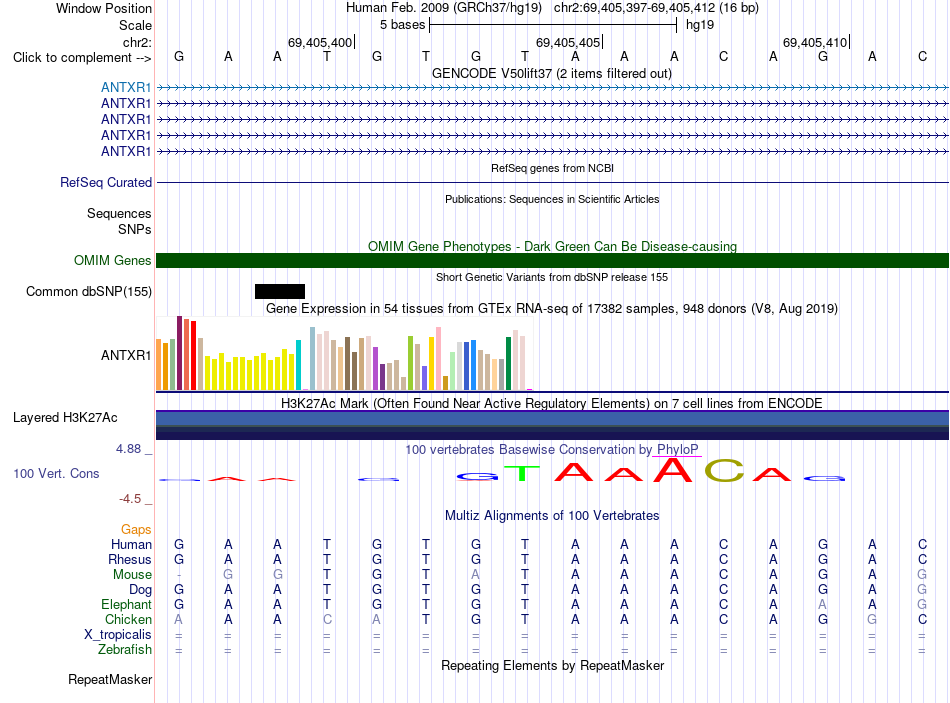Open the GTEx tissue expression bar chart
The image size is (950, 703).
(344, 353)
